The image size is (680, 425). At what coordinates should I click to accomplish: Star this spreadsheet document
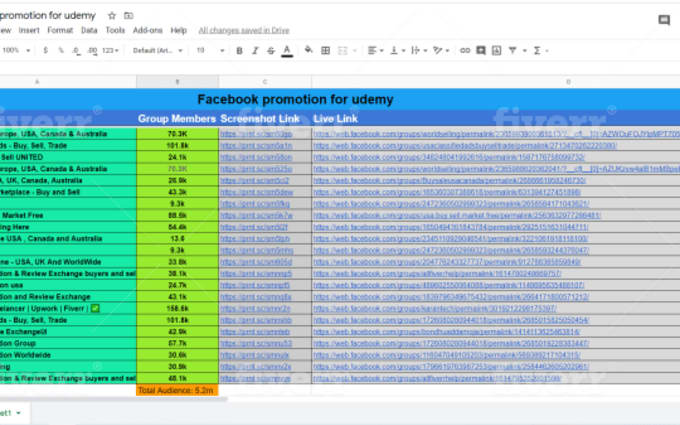pyautogui.click(x=112, y=16)
